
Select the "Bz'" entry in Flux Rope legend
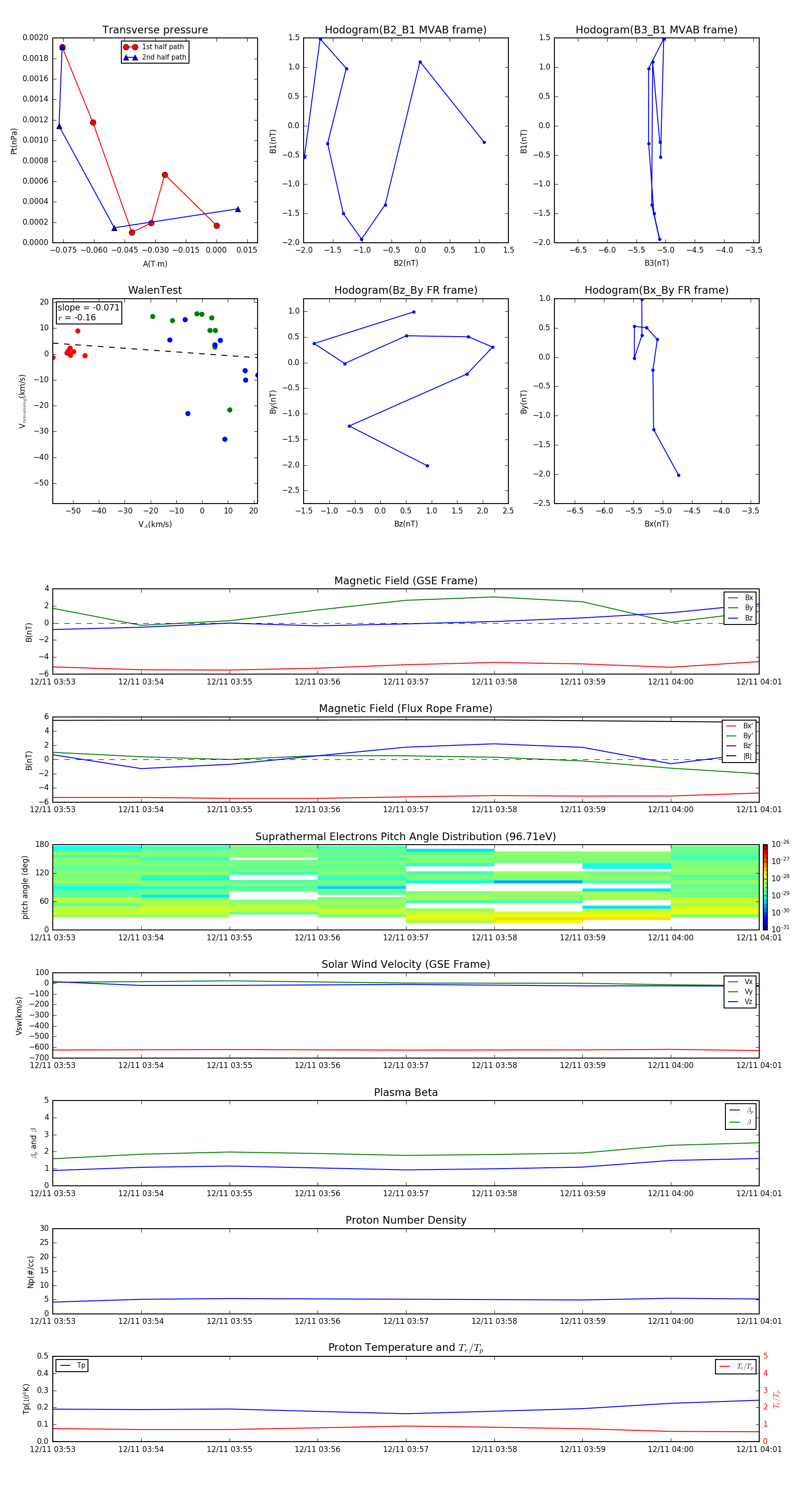pyautogui.click(x=739, y=746)
